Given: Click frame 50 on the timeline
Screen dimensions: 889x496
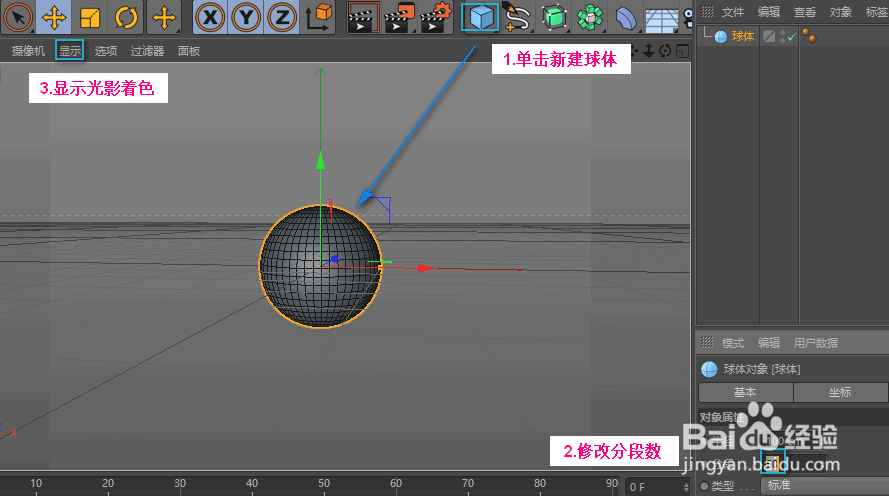Looking at the screenshot, I should pos(324,484).
